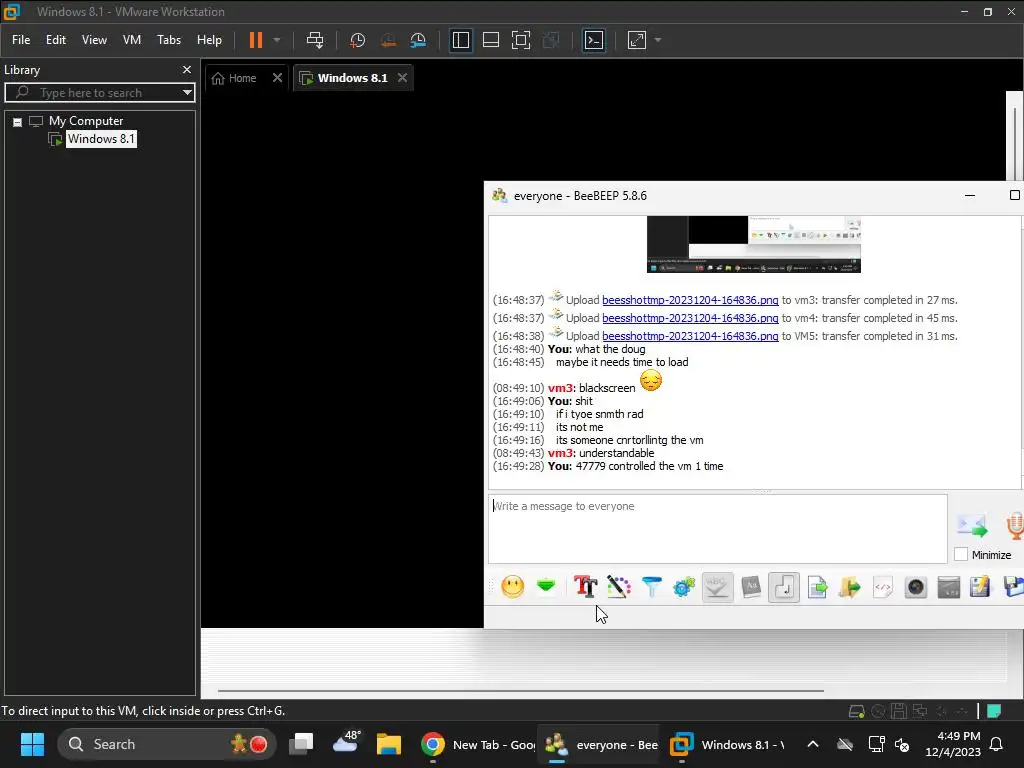Take a VM snapshot with the clock icon
Screen dimensions: 1024x768
[357, 40]
